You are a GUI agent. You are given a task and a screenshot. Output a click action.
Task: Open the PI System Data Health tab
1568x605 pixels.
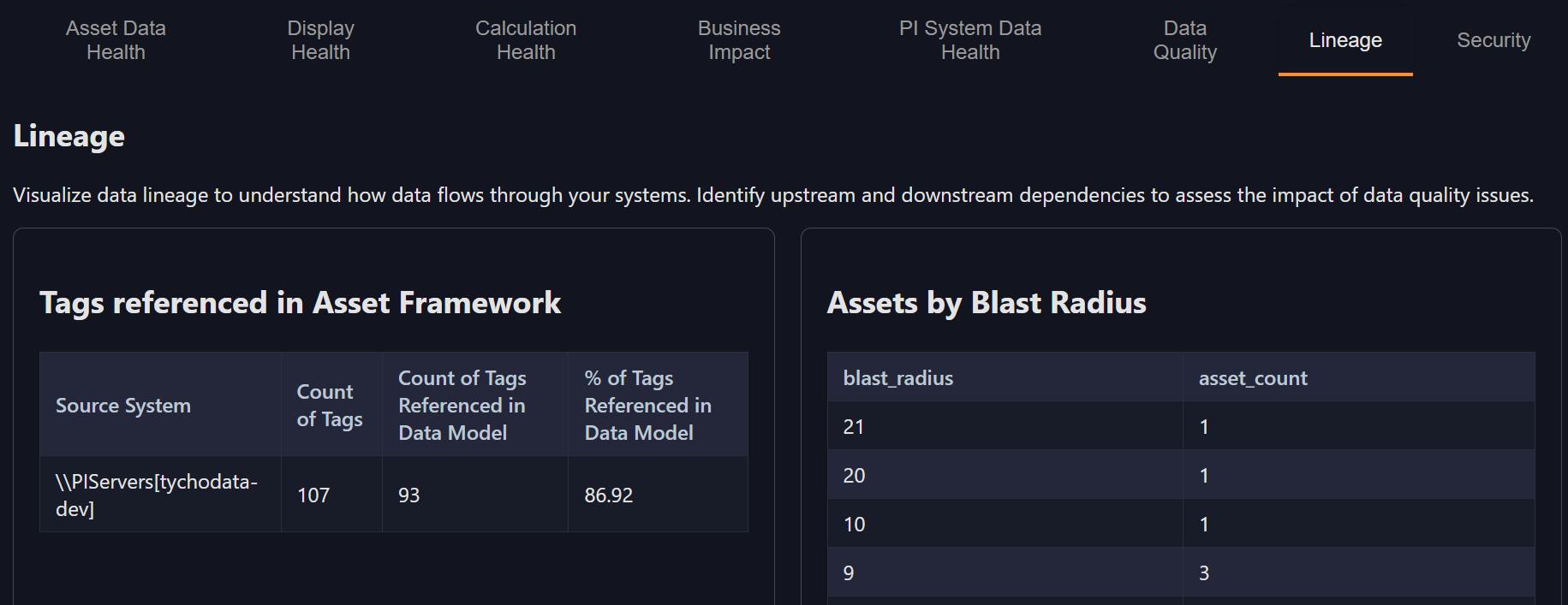pos(969,40)
